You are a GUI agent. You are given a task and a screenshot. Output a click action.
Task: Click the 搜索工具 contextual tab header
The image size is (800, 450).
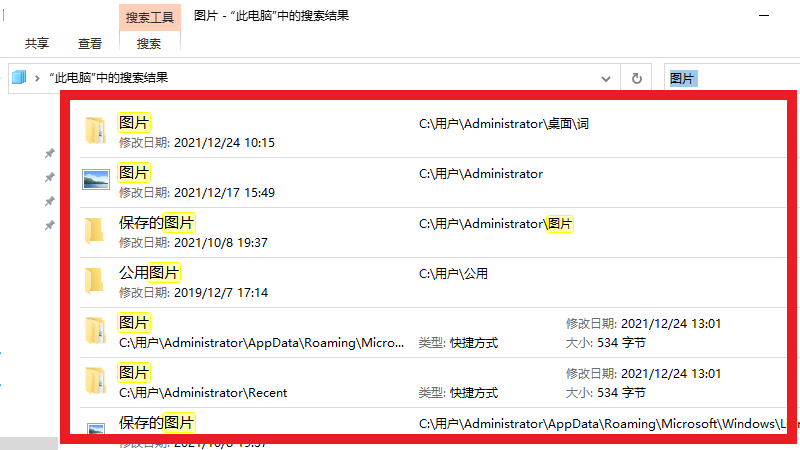(149, 17)
